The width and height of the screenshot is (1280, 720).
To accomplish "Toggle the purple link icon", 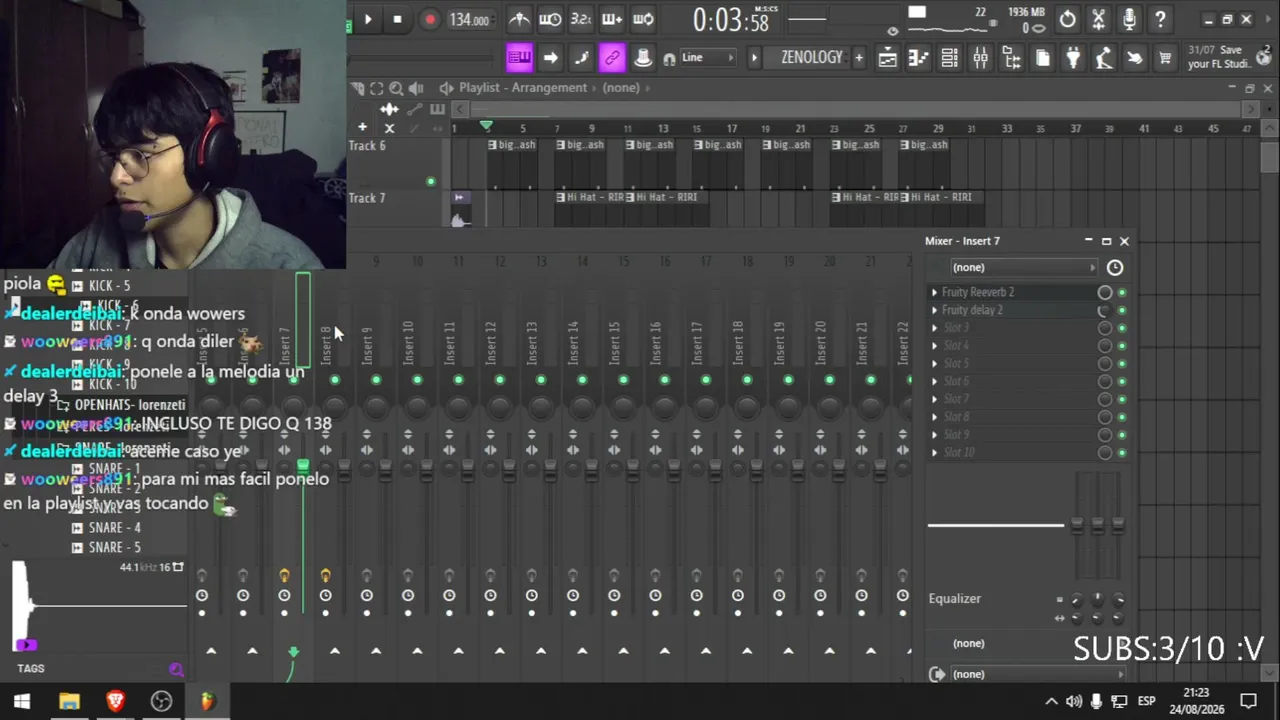I will [x=612, y=58].
